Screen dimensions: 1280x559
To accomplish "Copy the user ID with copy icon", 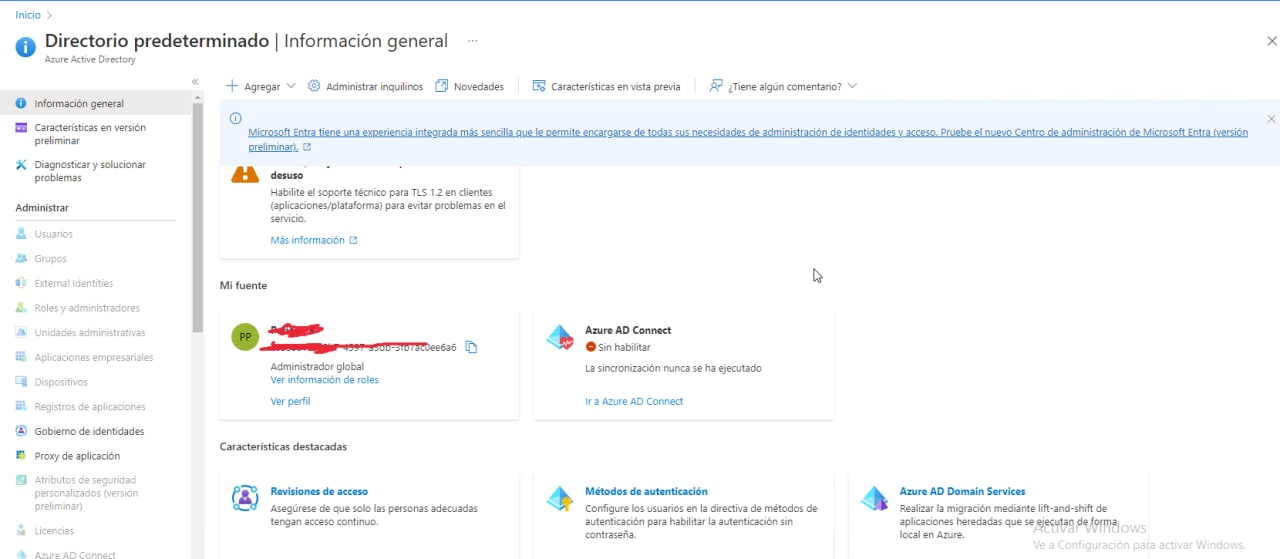I will [472, 347].
